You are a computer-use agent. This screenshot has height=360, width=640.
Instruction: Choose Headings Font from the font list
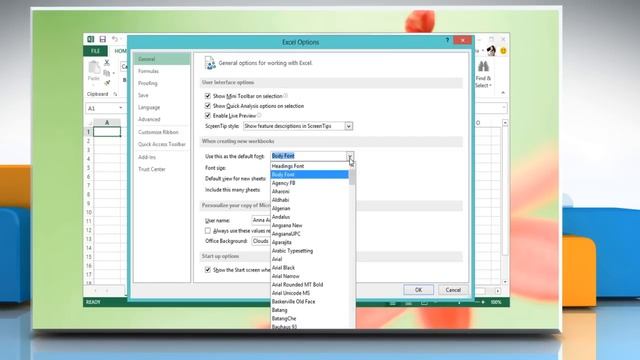coord(310,166)
